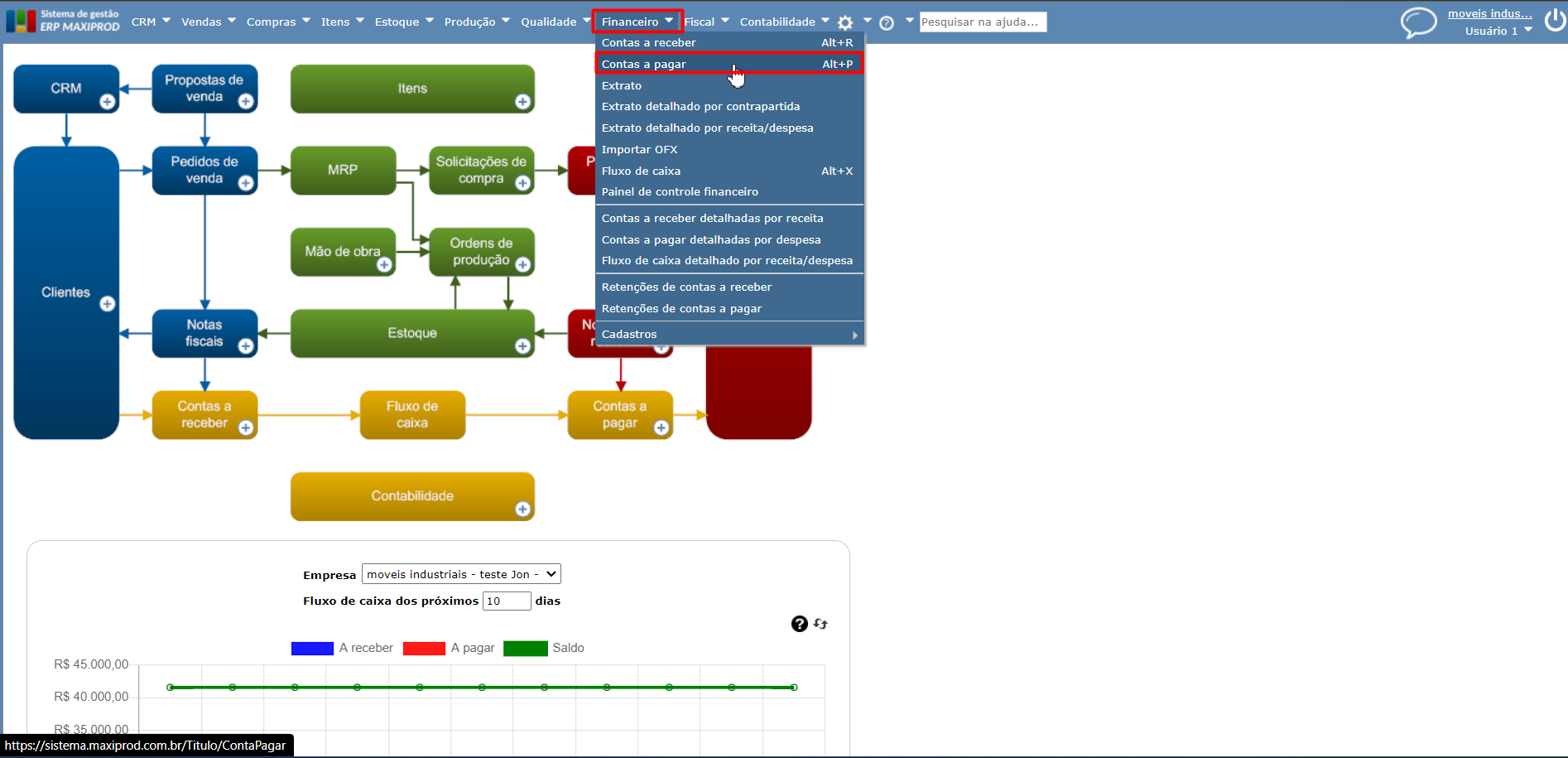Click the MRP diagram block
This screenshot has height=758, width=1568.
click(343, 171)
